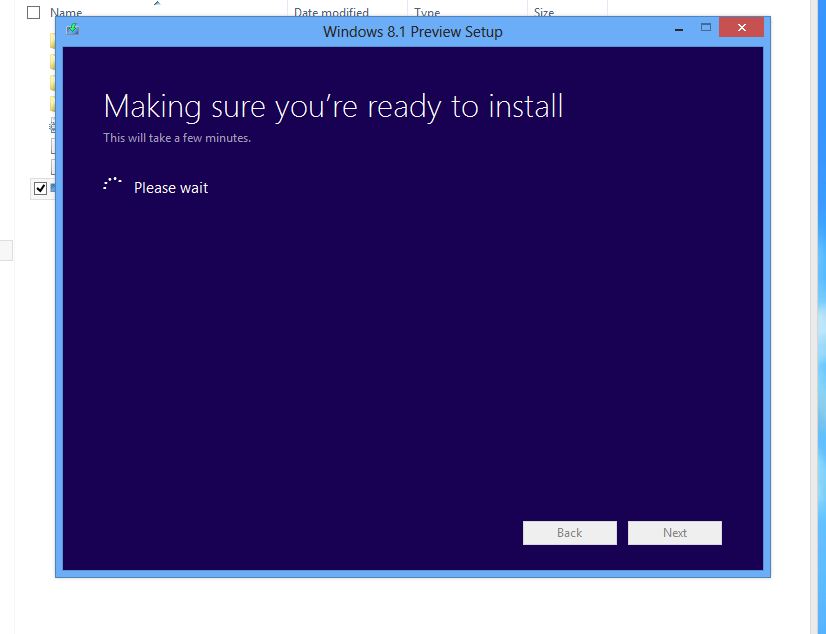Image resolution: width=826 pixels, height=634 pixels.
Task: Click the Back button in setup
Action: click(x=569, y=533)
